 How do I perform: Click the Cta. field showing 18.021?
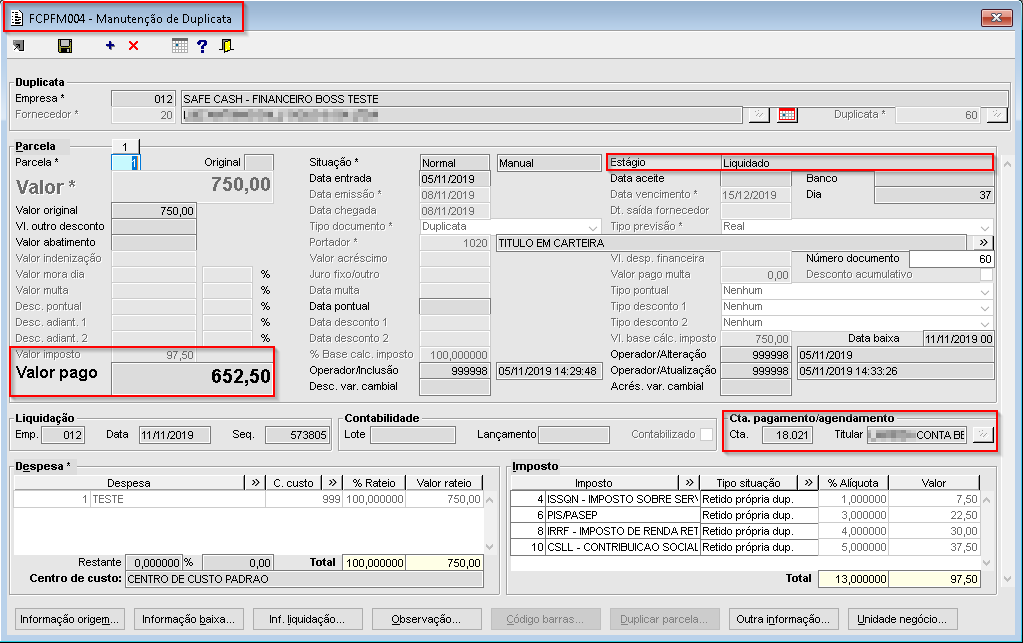point(787,435)
